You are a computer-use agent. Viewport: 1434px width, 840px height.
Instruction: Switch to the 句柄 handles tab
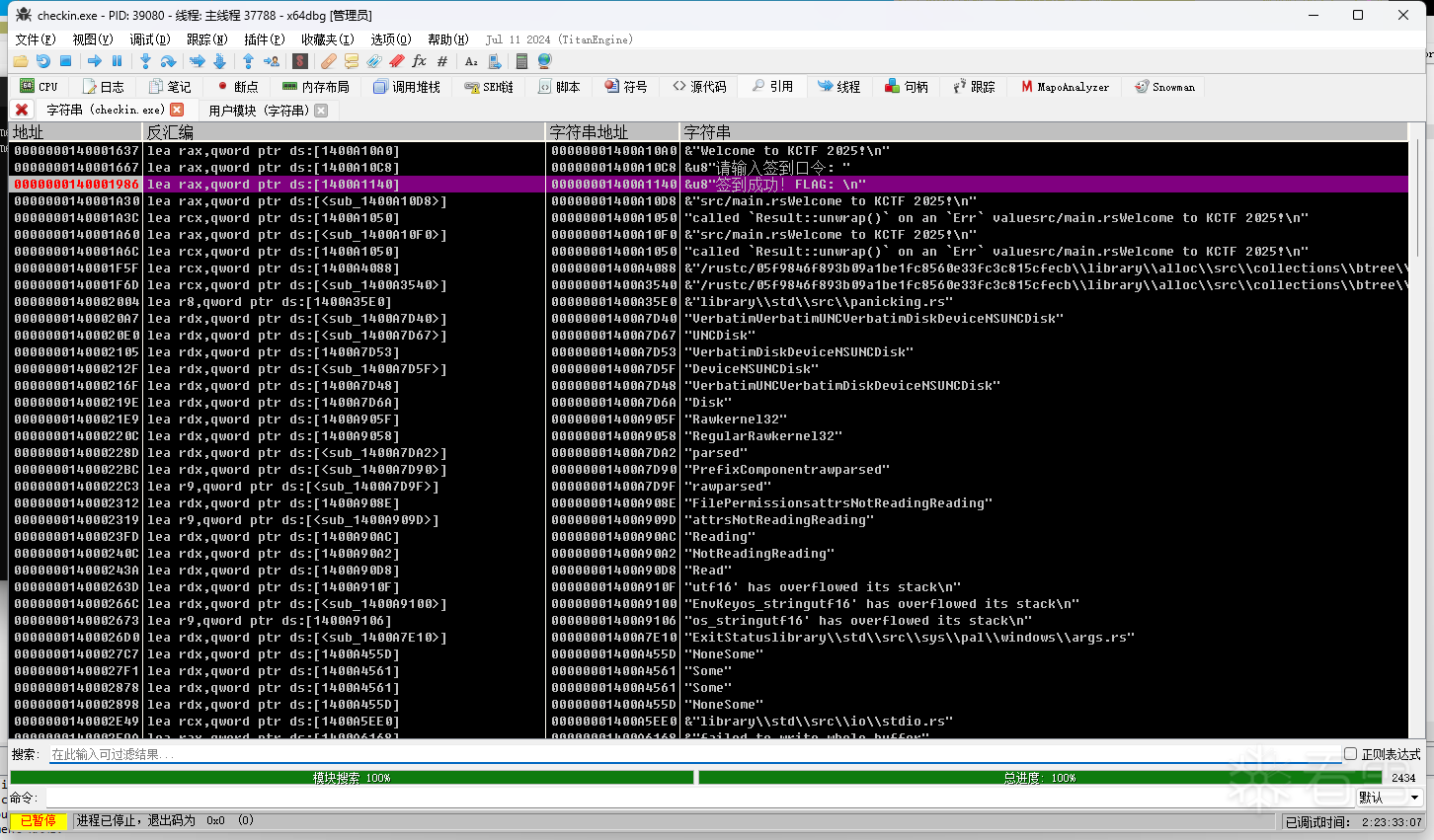coord(907,87)
